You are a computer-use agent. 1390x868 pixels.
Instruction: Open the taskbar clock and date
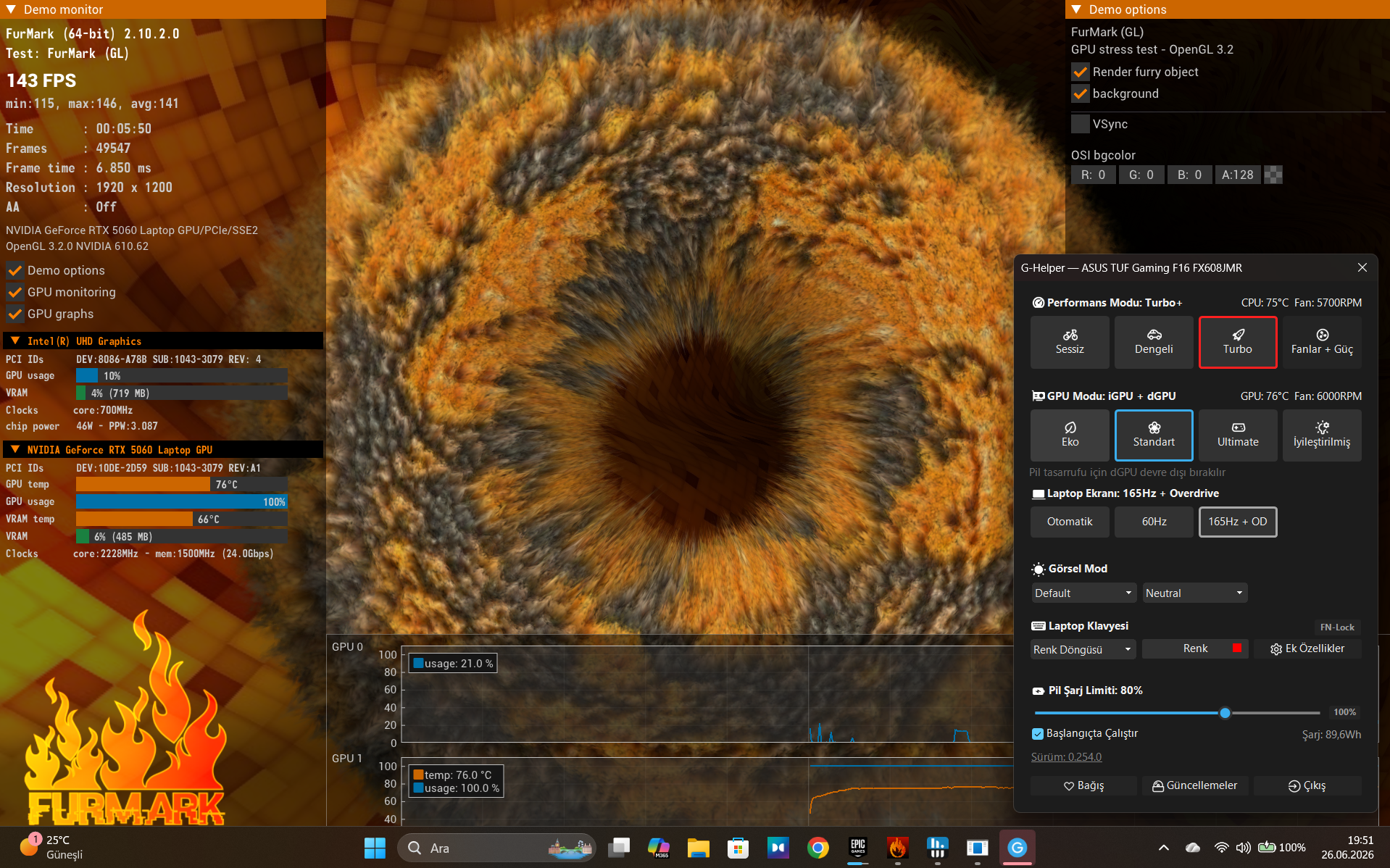[x=1347, y=848]
